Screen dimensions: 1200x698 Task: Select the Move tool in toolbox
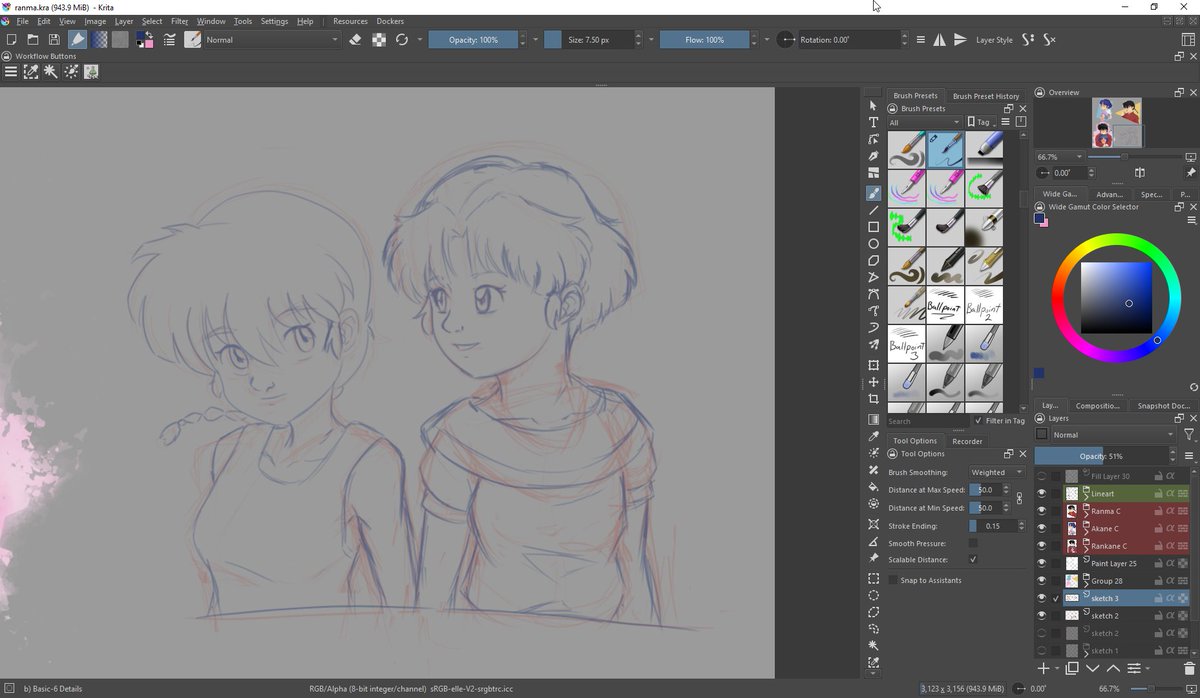[873, 382]
